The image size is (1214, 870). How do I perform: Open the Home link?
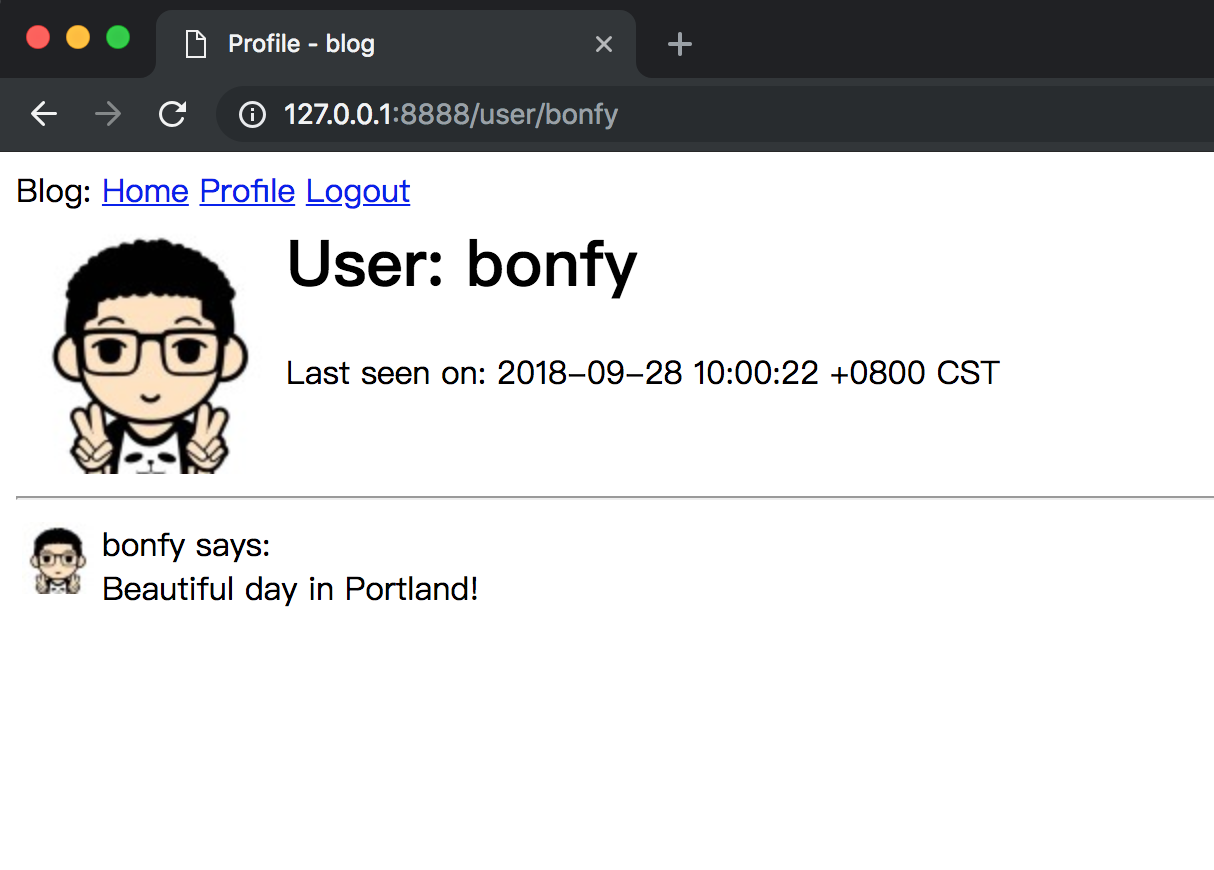coord(145,191)
